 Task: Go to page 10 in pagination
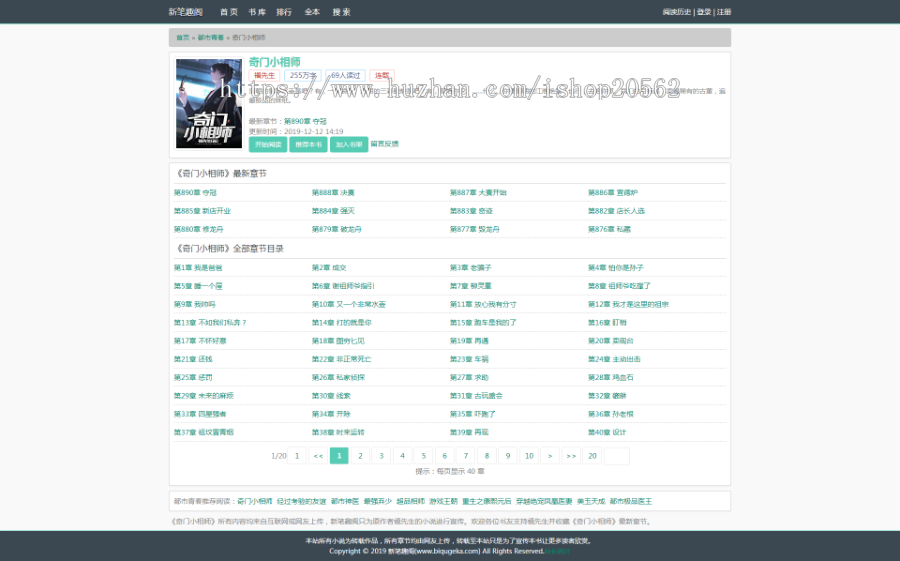529,456
